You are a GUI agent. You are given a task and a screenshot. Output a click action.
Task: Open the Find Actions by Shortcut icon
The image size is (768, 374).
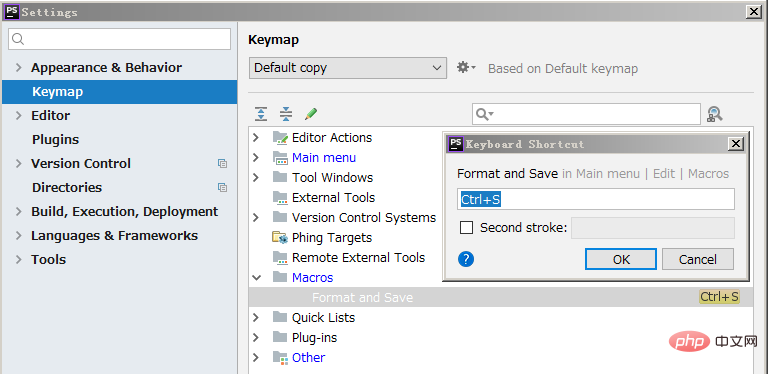pyautogui.click(x=715, y=114)
